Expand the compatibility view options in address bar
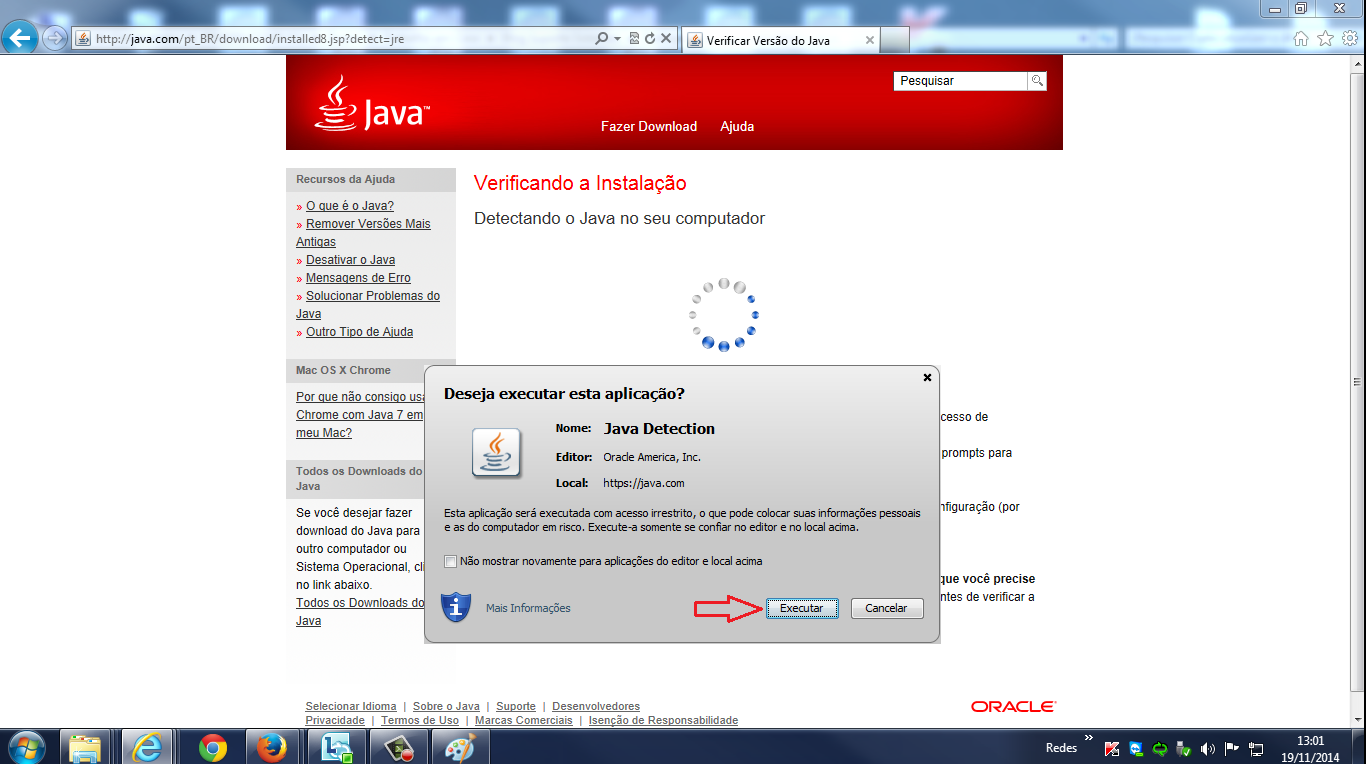Screen dimensions: 1366x764 633,38
